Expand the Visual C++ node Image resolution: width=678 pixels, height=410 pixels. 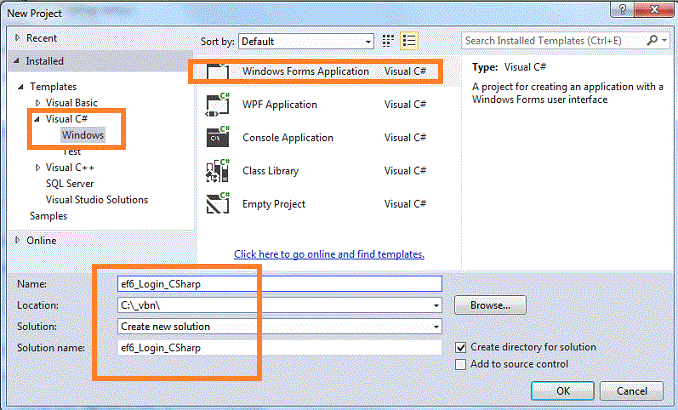tap(38, 167)
